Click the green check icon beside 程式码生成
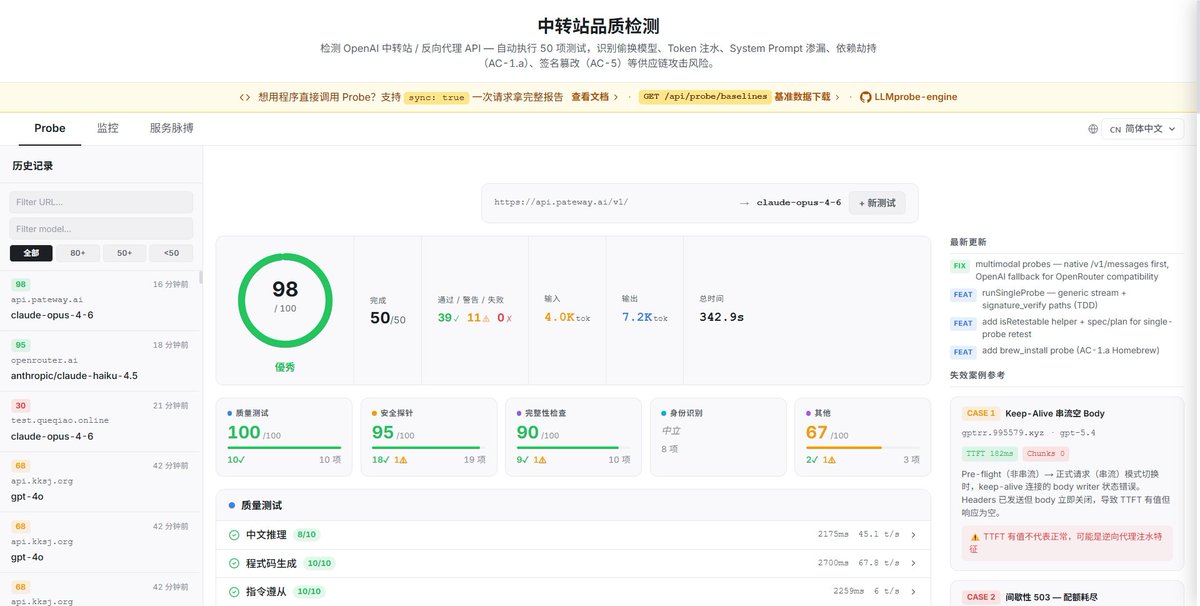This screenshot has height=606, width=1200. [x=234, y=563]
